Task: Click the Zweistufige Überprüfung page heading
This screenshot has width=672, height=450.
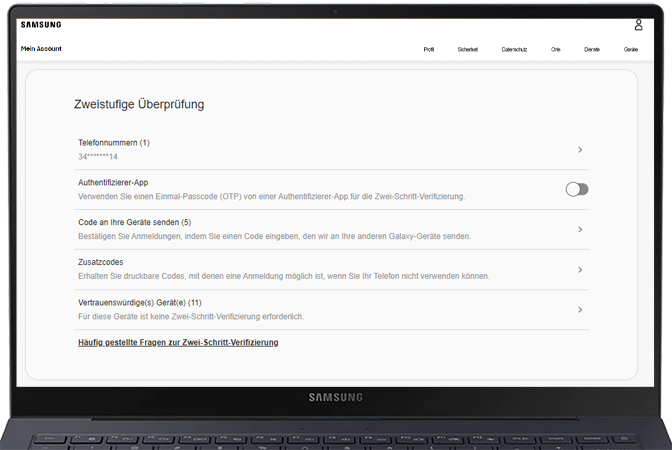Action: pos(139,104)
